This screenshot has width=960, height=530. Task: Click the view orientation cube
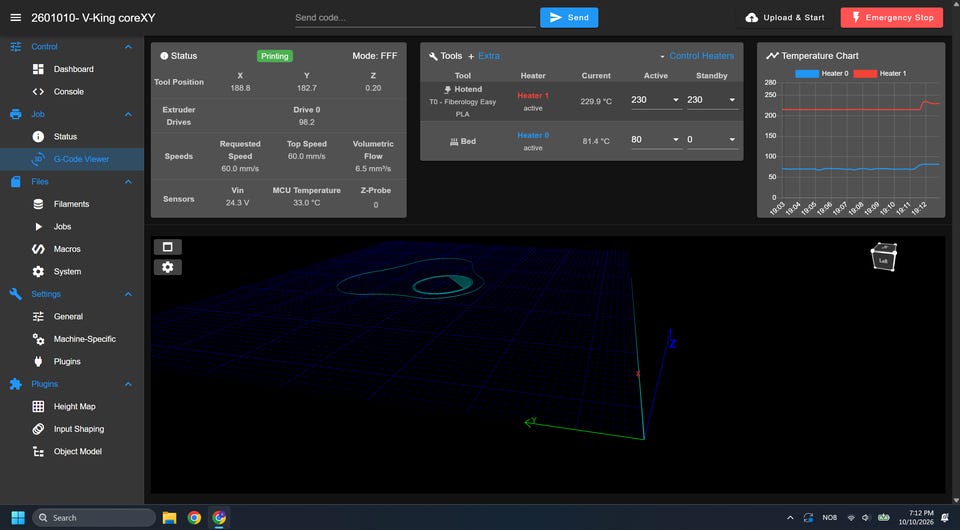[x=883, y=257]
